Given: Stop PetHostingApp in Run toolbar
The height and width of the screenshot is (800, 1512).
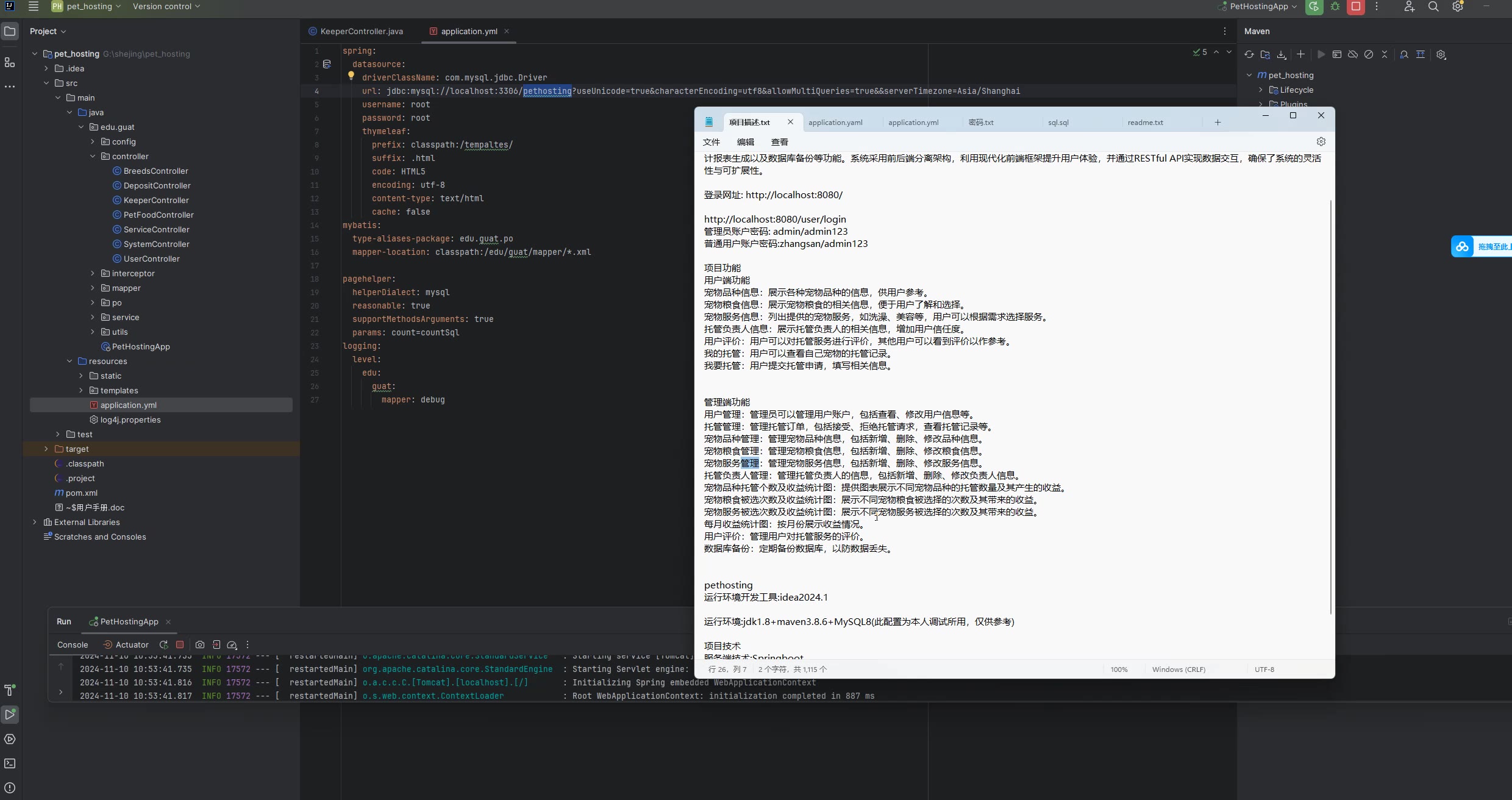Looking at the screenshot, I should (180, 645).
